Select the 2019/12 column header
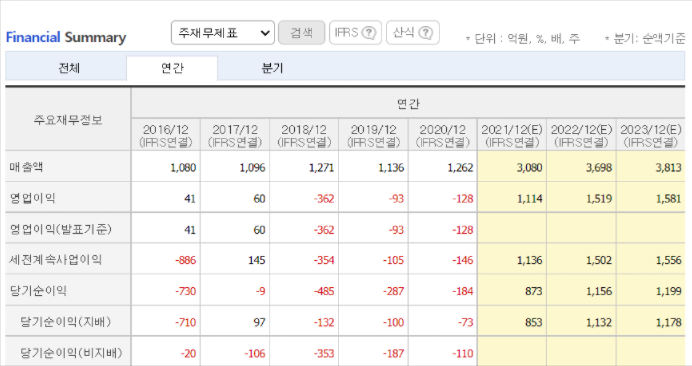 [373, 136]
